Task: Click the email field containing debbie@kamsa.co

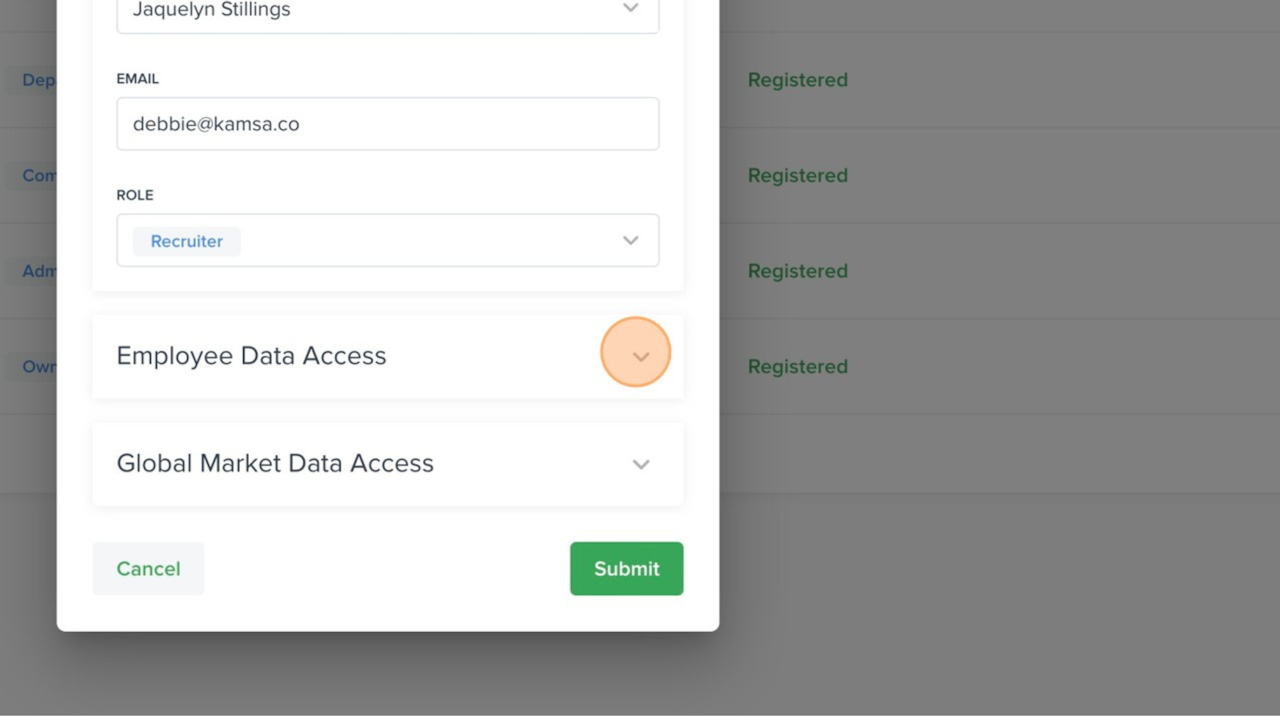Action: point(387,124)
